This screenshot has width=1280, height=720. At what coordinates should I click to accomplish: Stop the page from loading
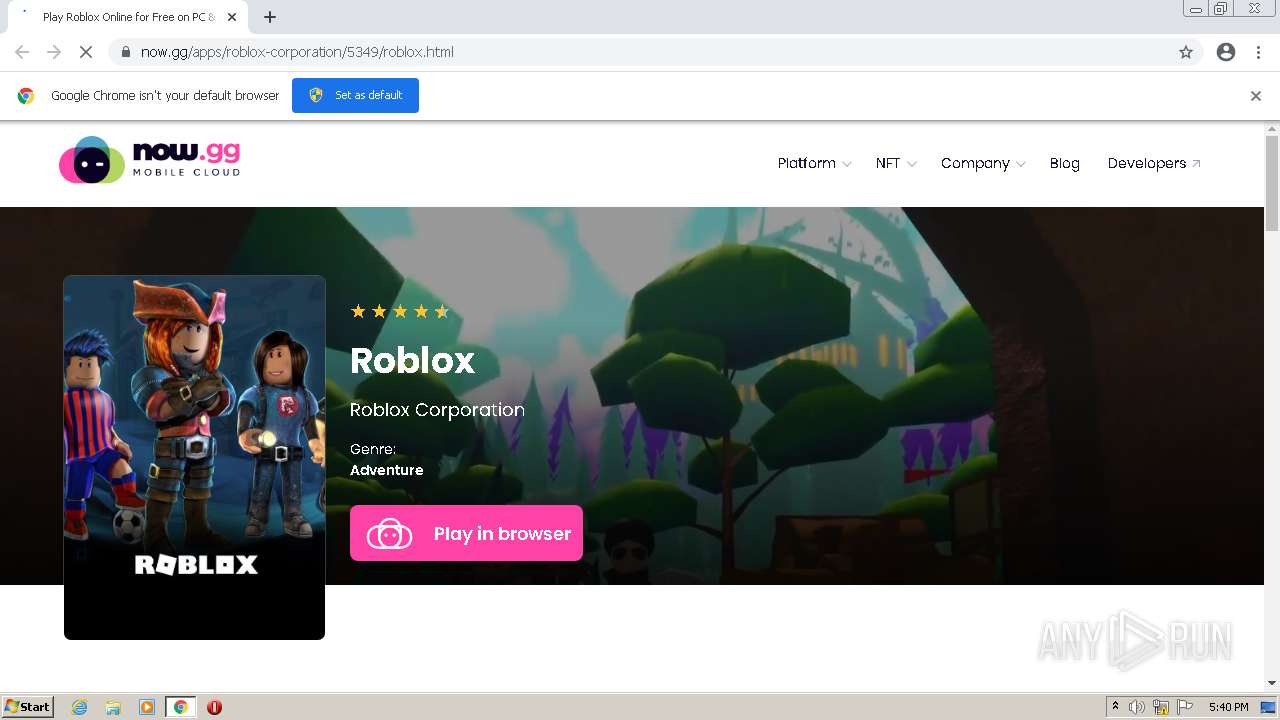86,52
